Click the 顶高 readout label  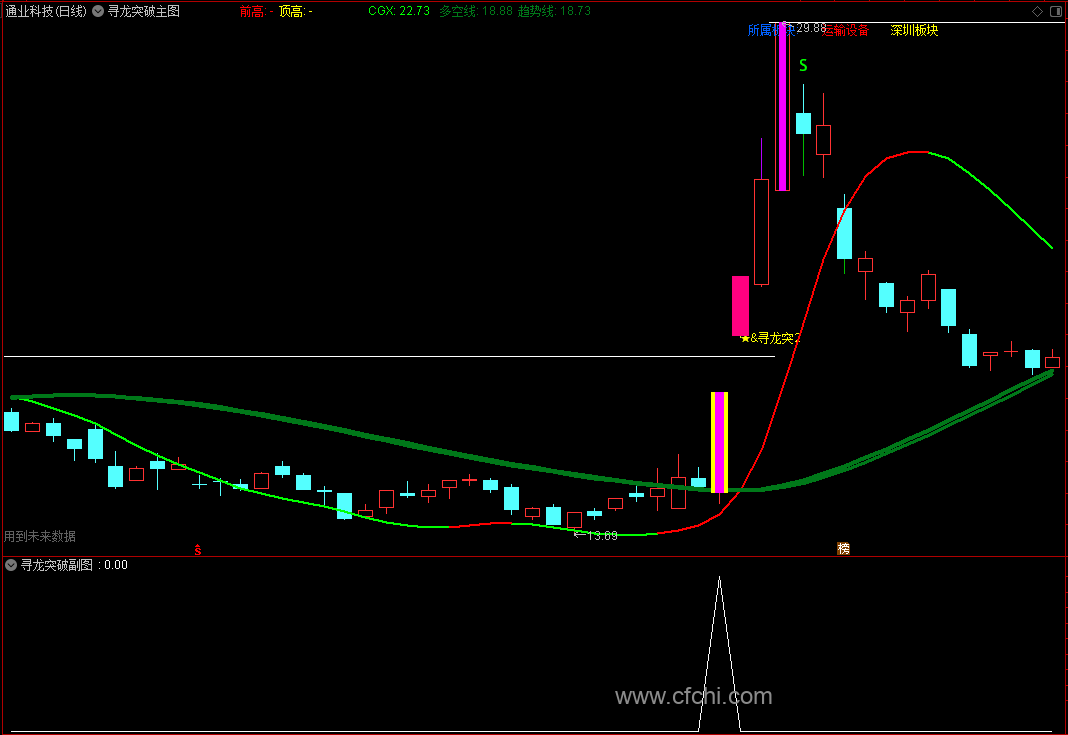point(296,11)
